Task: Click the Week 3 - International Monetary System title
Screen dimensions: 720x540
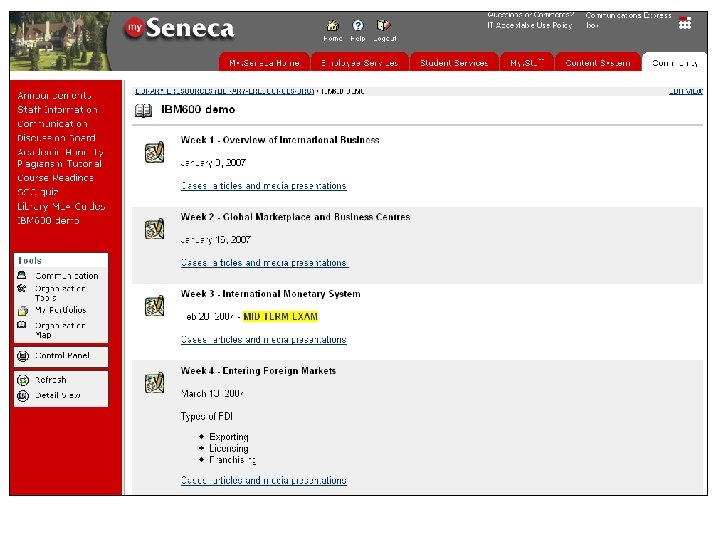Action: [270, 294]
